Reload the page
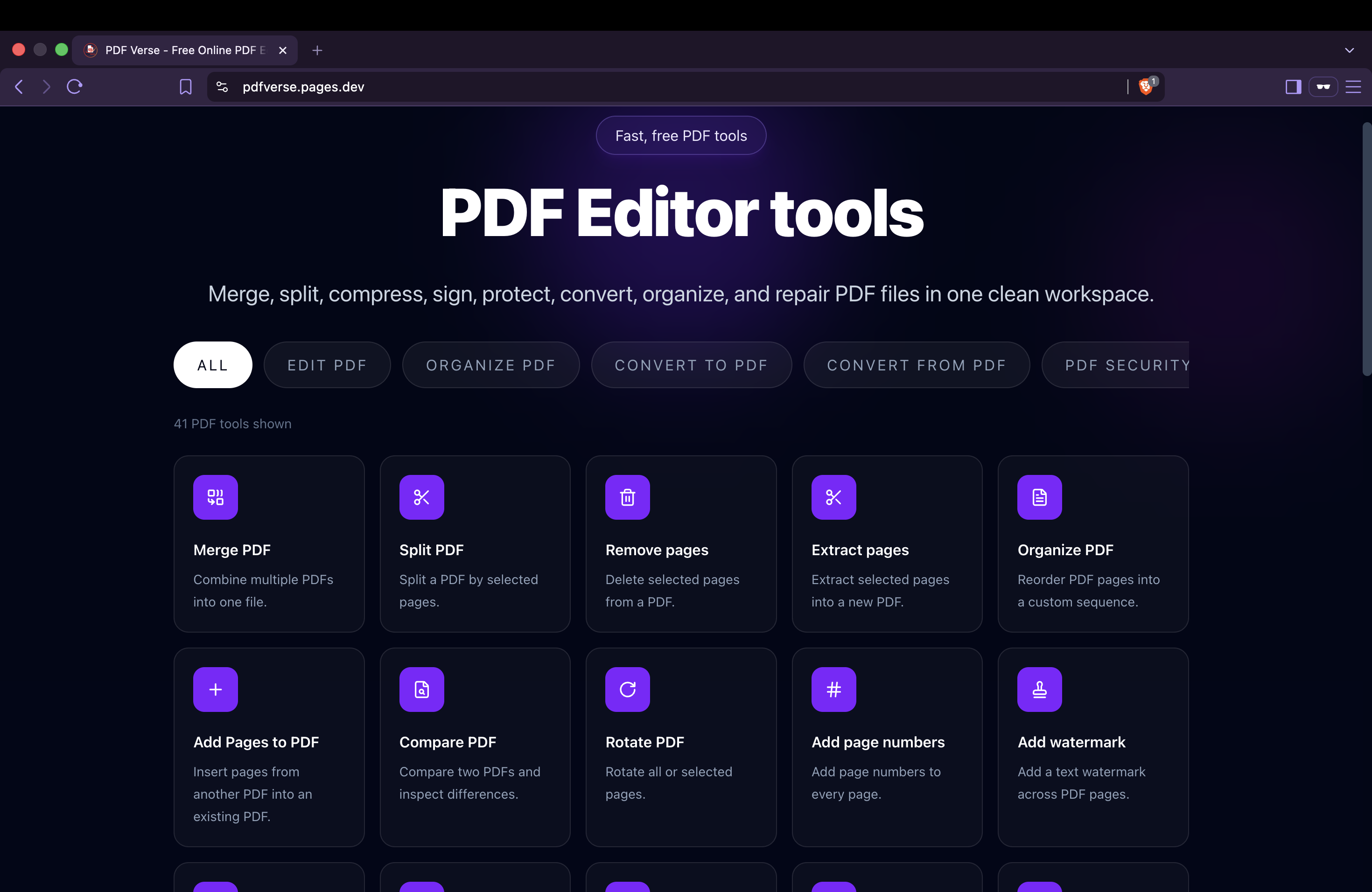 (75, 86)
